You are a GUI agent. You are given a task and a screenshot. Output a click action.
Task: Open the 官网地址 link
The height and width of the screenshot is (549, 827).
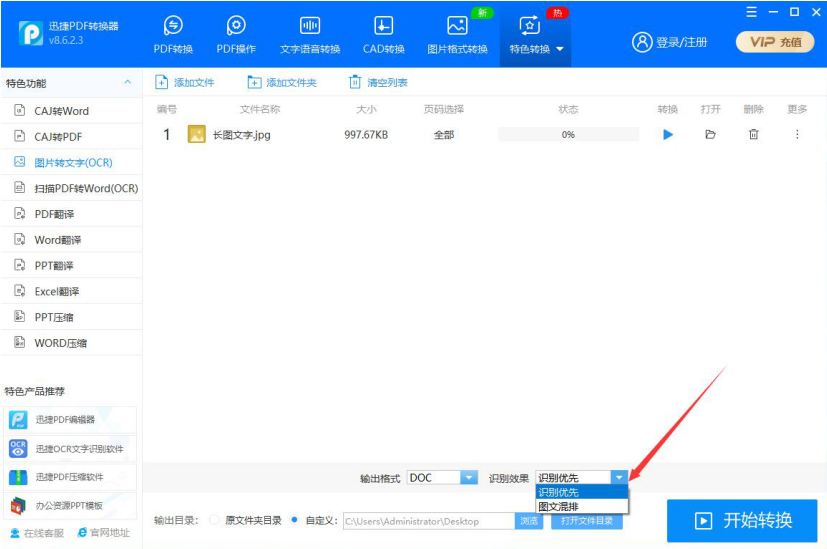(x=103, y=533)
